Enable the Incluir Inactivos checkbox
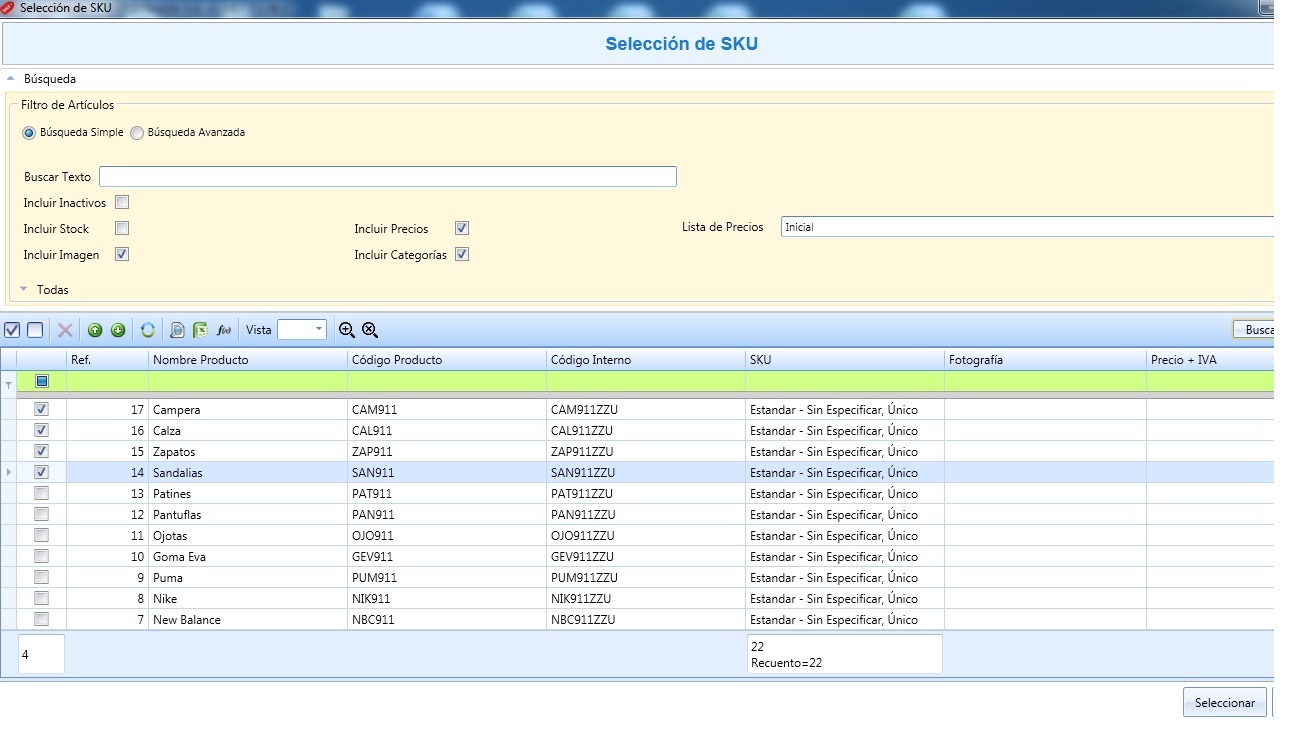Screen dimensions: 1314x734 click(x=122, y=202)
